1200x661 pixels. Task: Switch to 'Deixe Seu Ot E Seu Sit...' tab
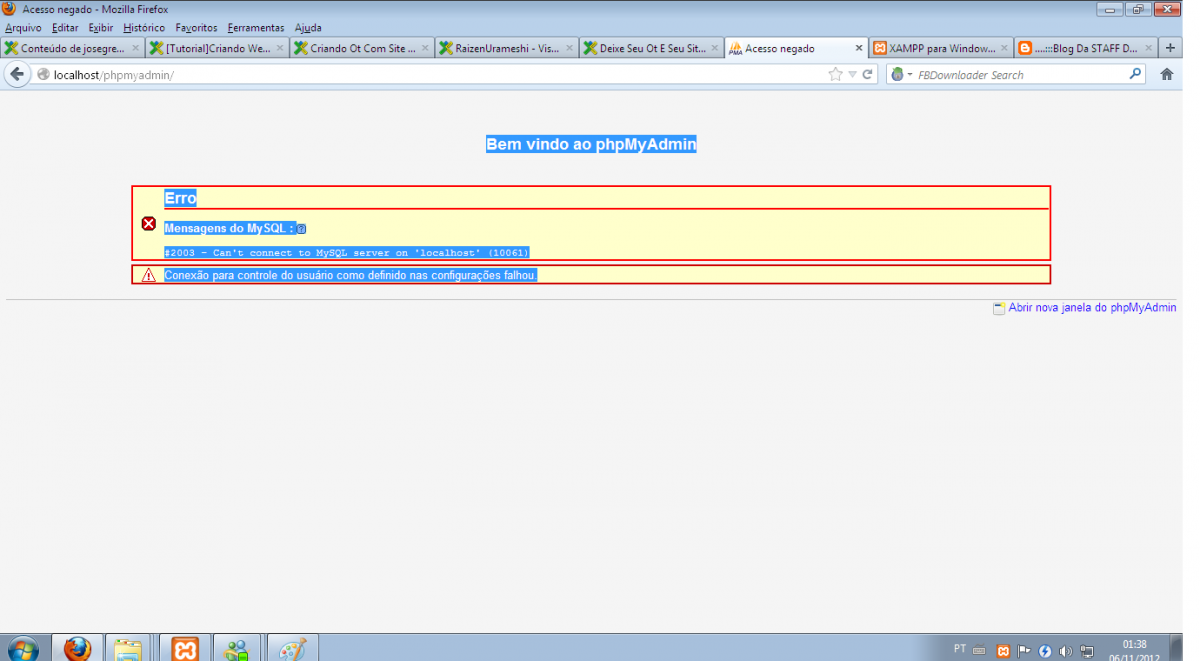pos(652,48)
